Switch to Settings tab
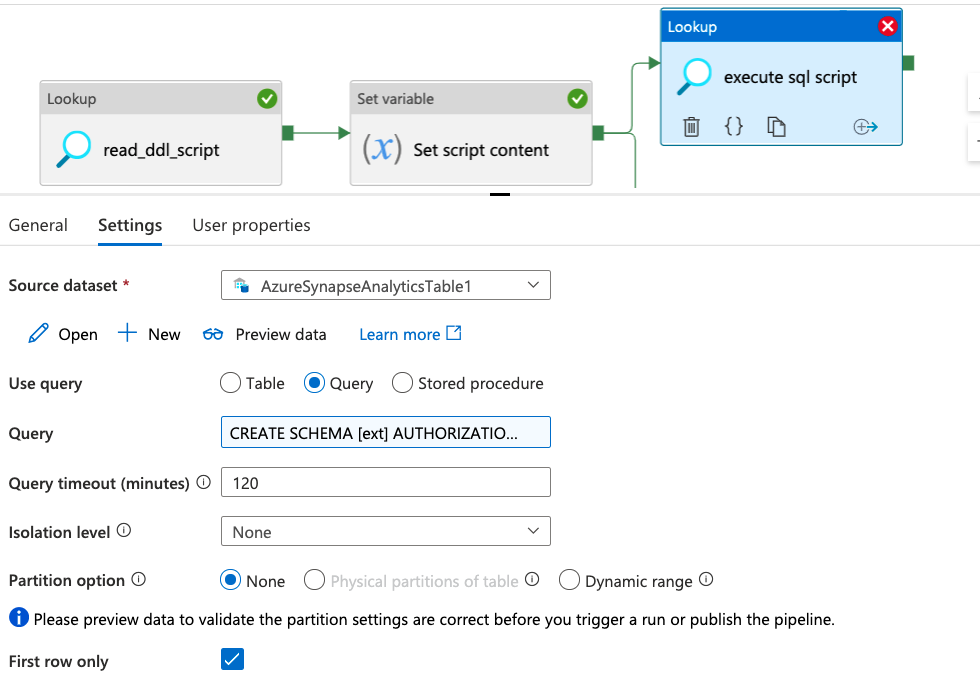980x687 pixels. (x=130, y=225)
